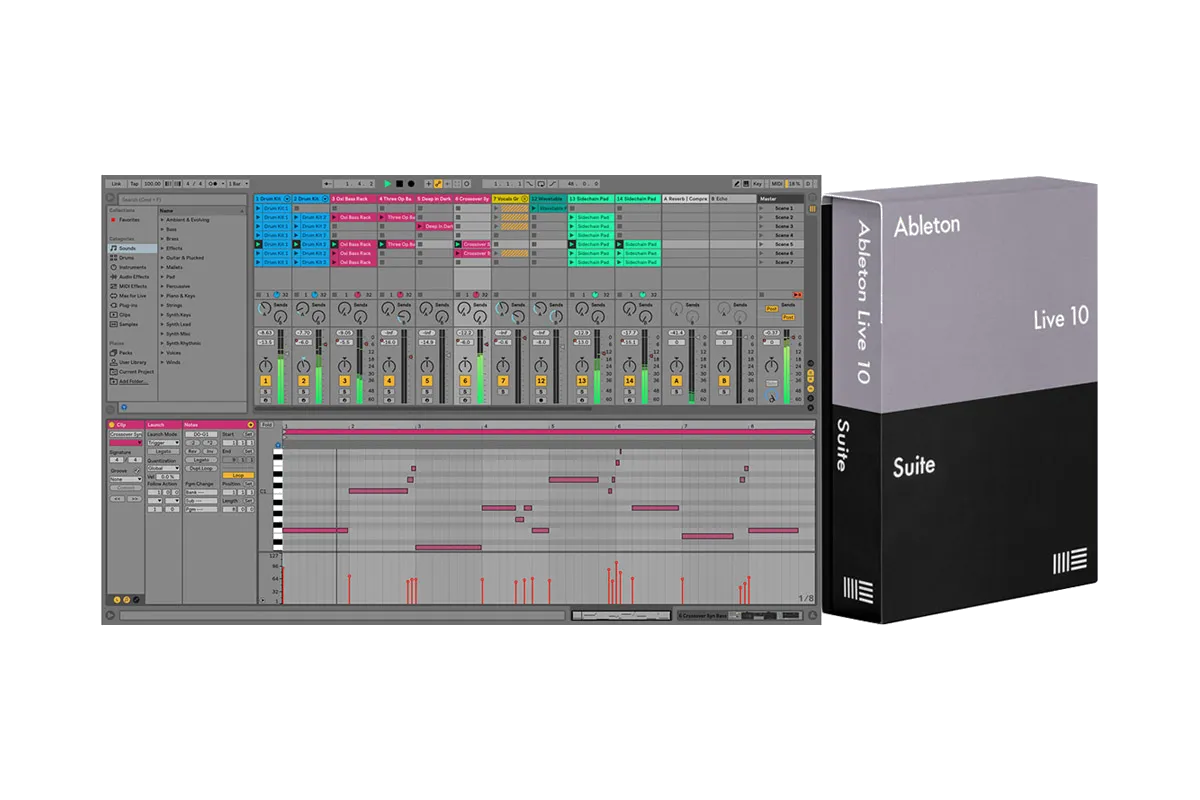1200x800 pixels.
Task: Expand the Winds folder
Action: (x=162, y=362)
